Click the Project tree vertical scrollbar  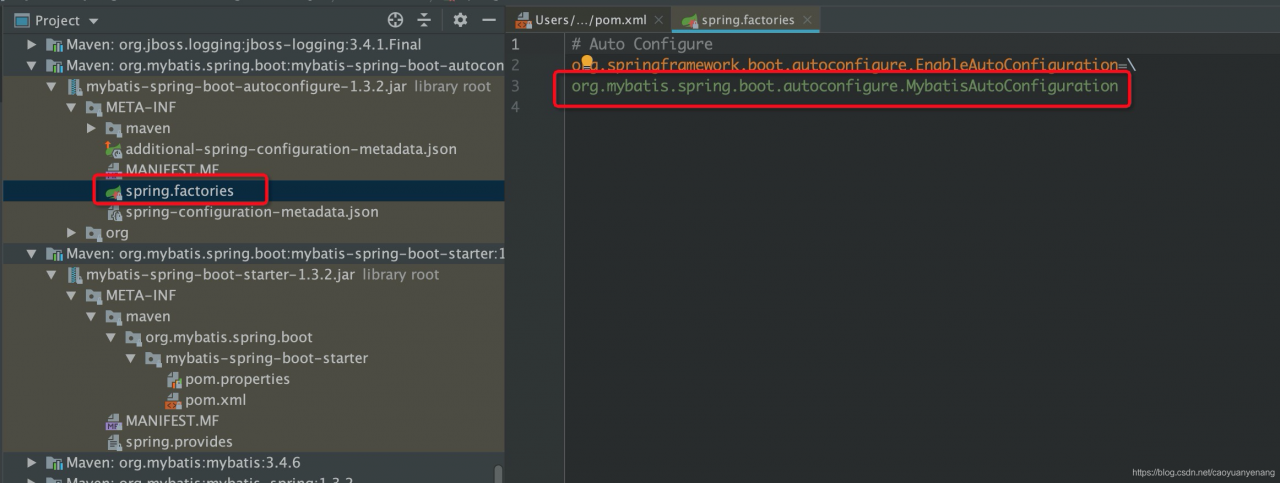click(x=498, y=474)
